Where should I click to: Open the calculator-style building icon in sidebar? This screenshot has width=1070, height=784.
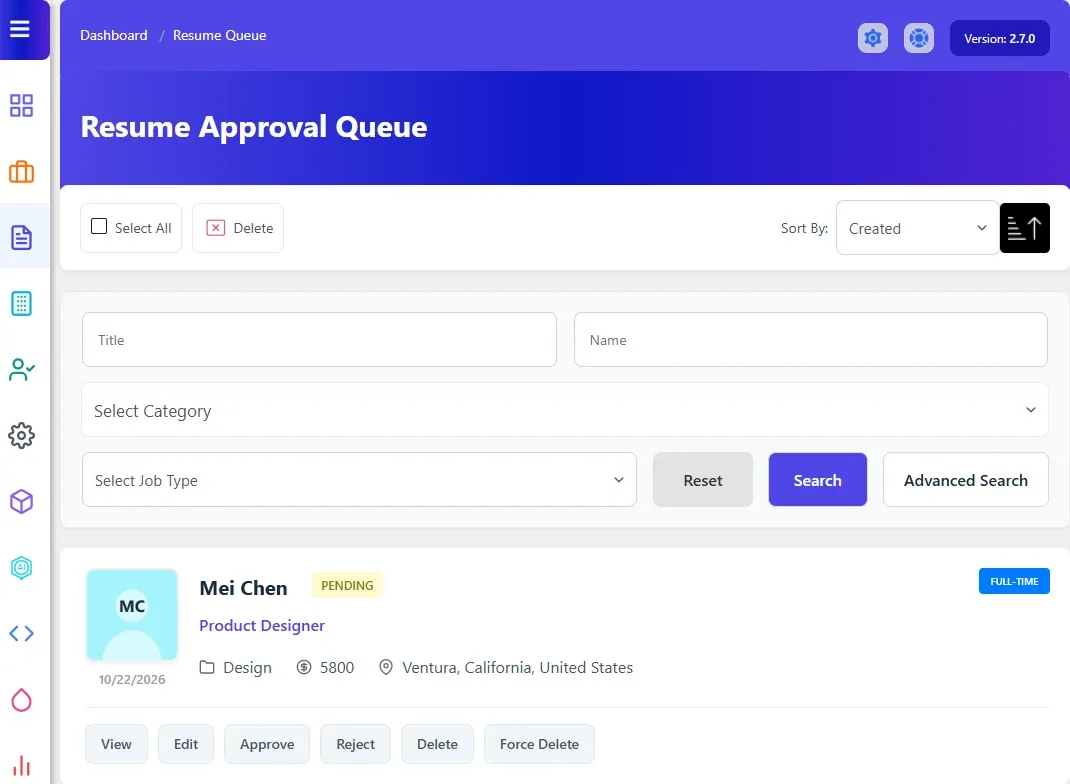point(21,304)
